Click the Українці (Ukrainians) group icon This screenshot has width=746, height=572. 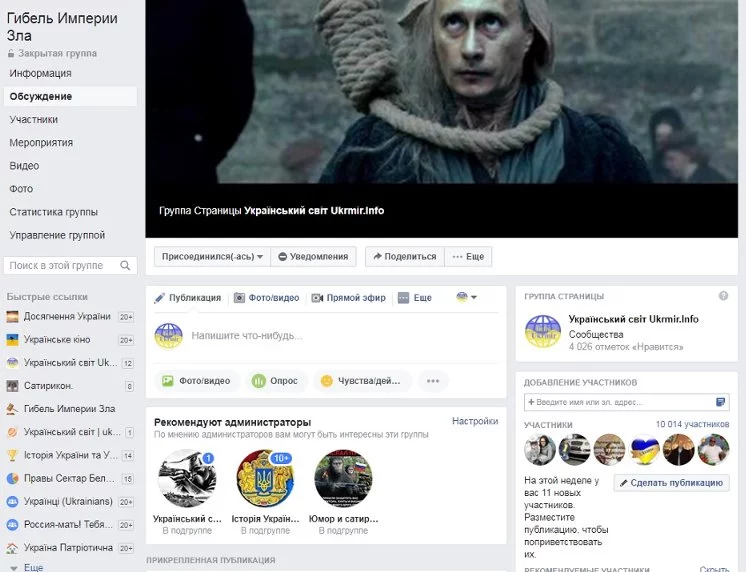pyautogui.click(x=12, y=502)
